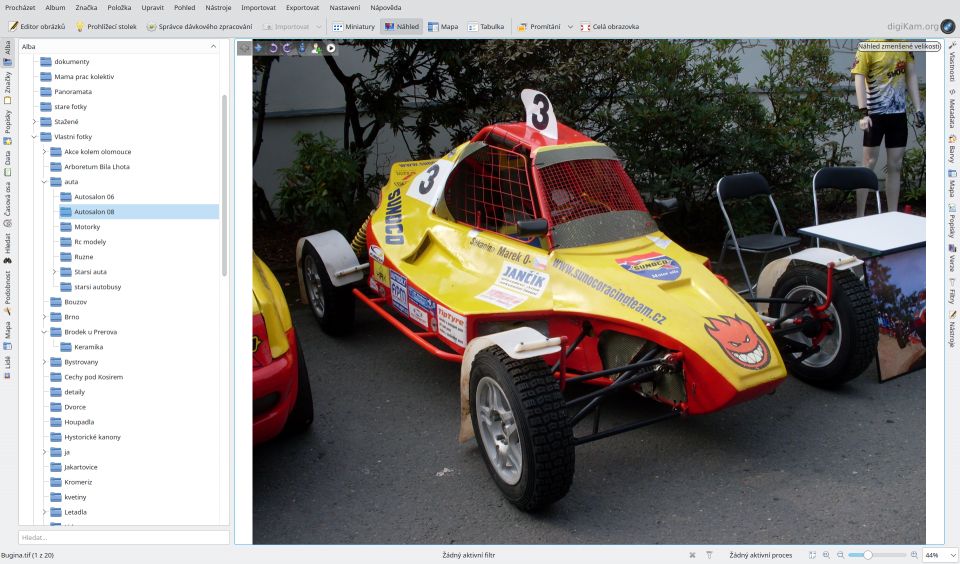Open the Položka menu

coord(119,7)
